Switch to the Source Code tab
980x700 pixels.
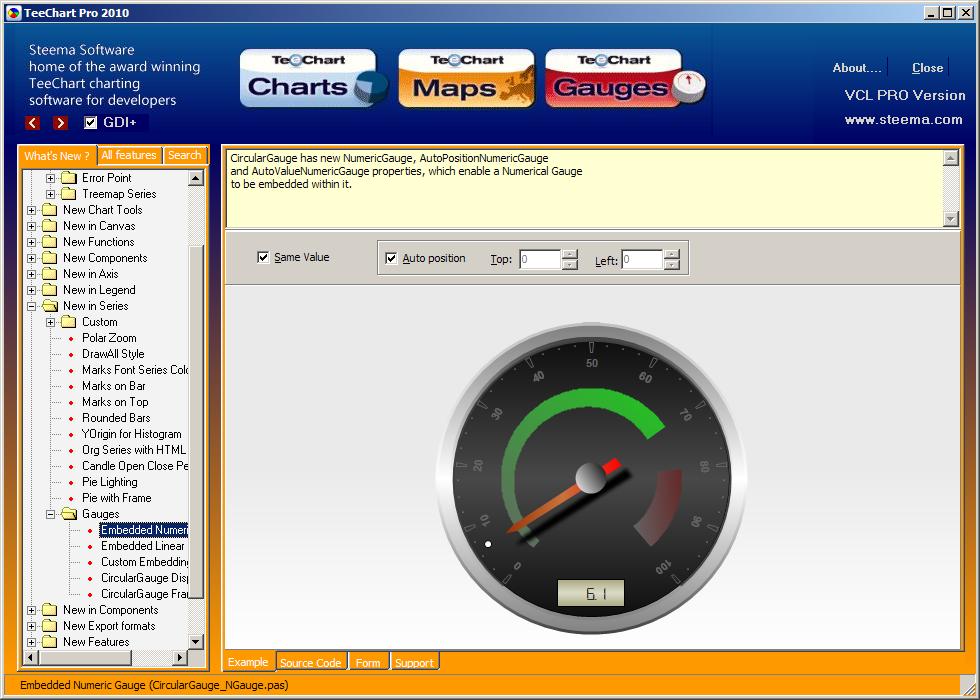pyautogui.click(x=311, y=662)
